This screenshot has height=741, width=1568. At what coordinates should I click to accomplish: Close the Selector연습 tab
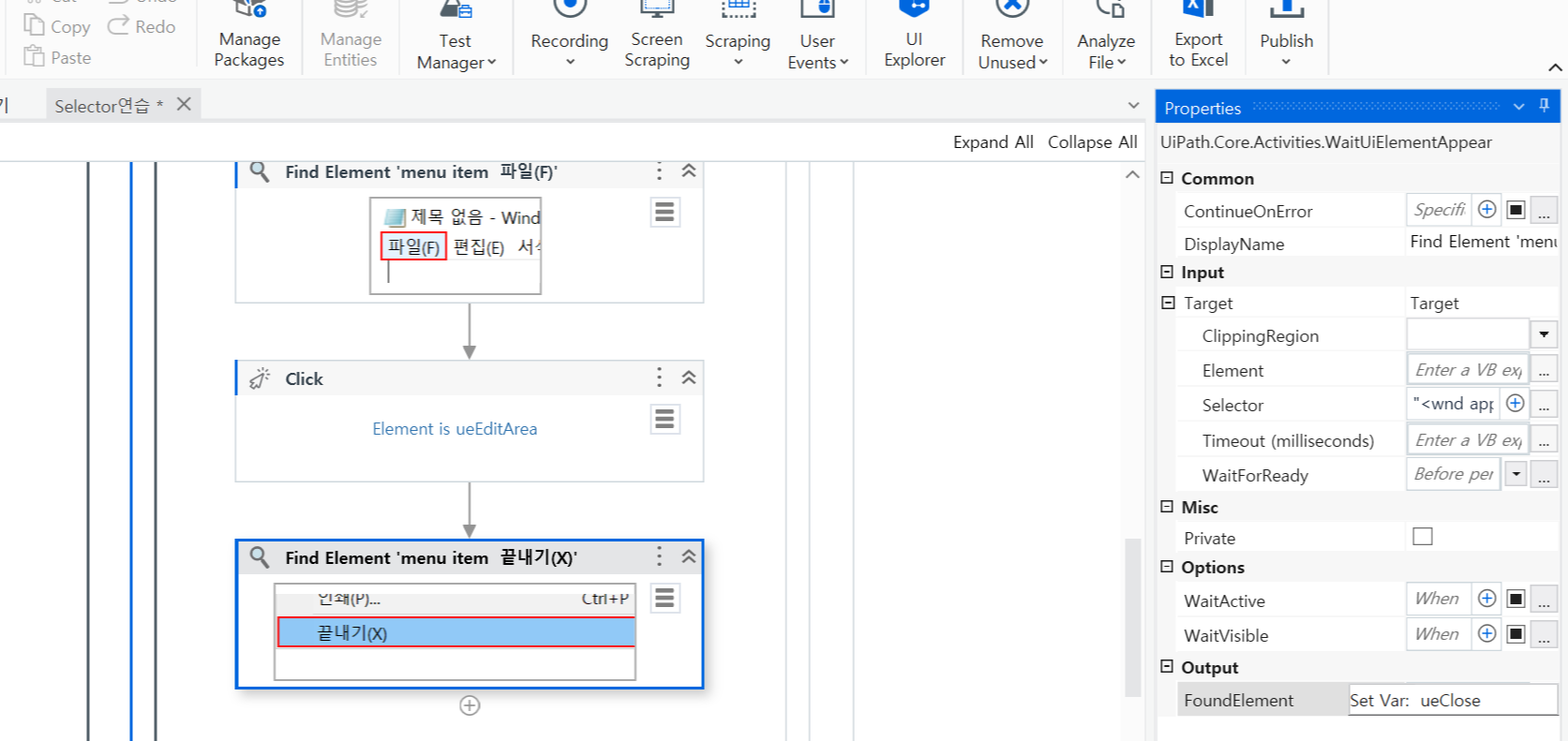(184, 104)
